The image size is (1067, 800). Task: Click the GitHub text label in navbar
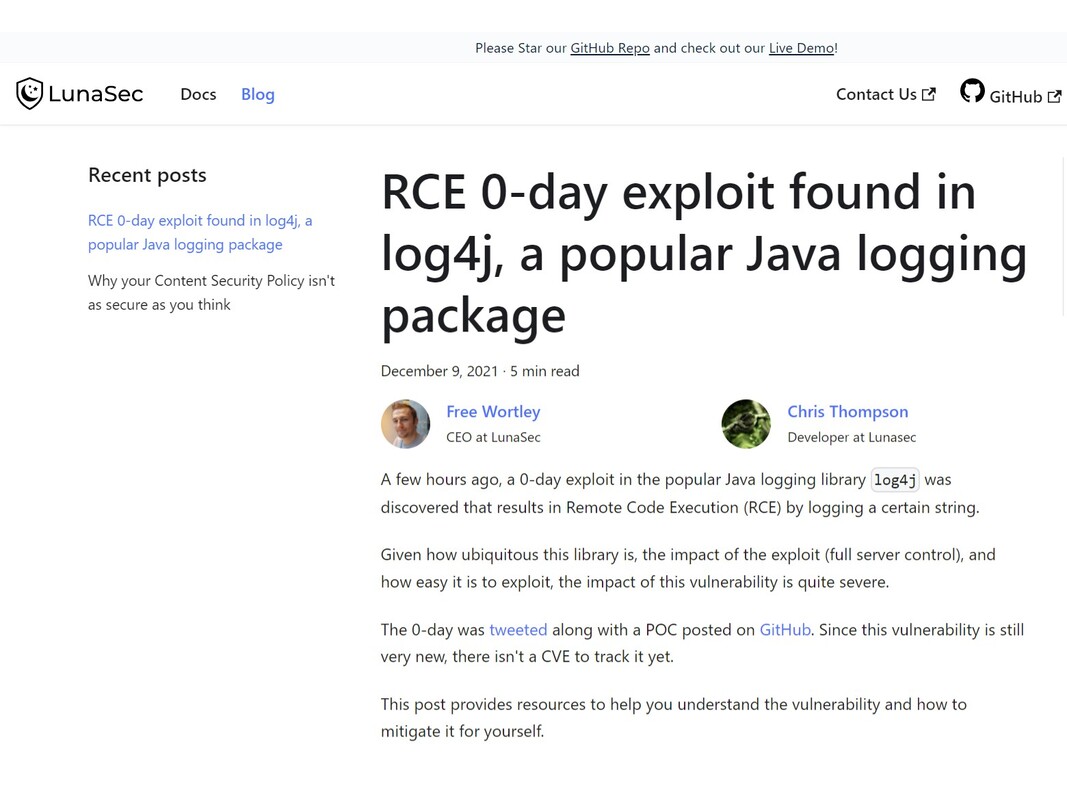tap(1015, 97)
